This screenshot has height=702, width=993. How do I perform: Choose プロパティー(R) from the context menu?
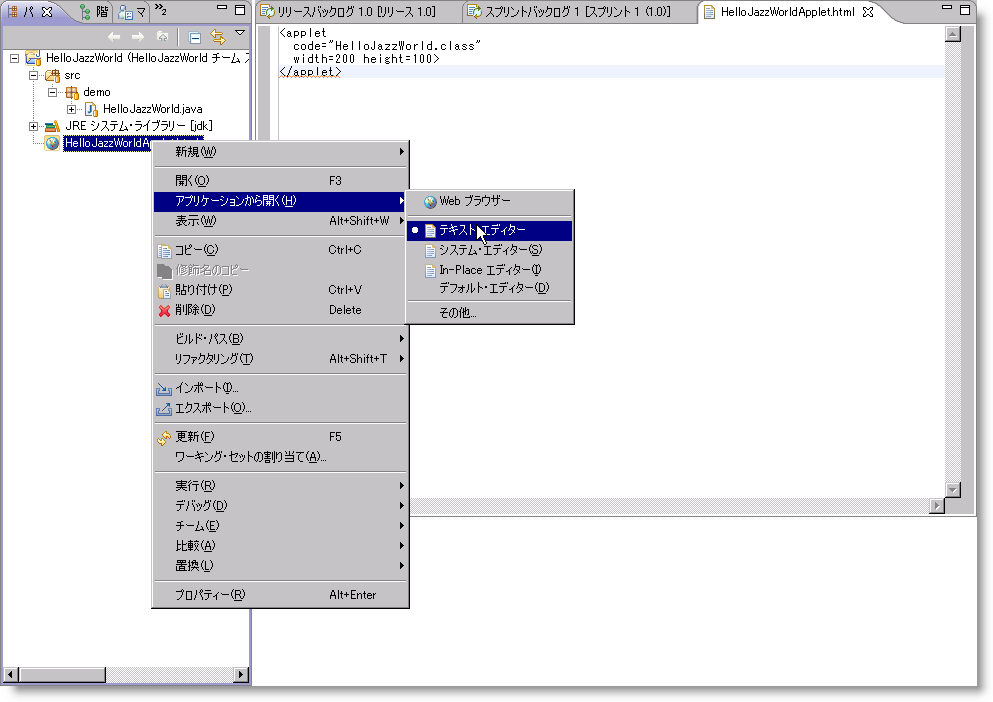[281, 595]
